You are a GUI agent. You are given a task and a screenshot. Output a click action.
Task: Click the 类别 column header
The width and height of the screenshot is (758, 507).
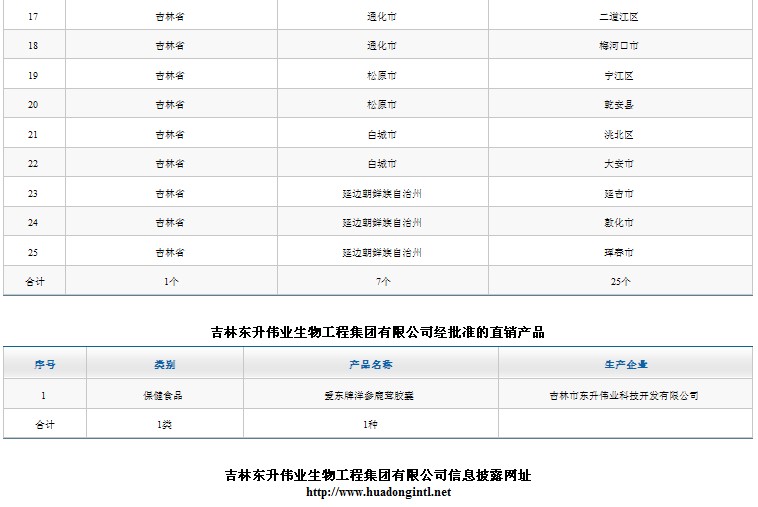click(x=165, y=365)
